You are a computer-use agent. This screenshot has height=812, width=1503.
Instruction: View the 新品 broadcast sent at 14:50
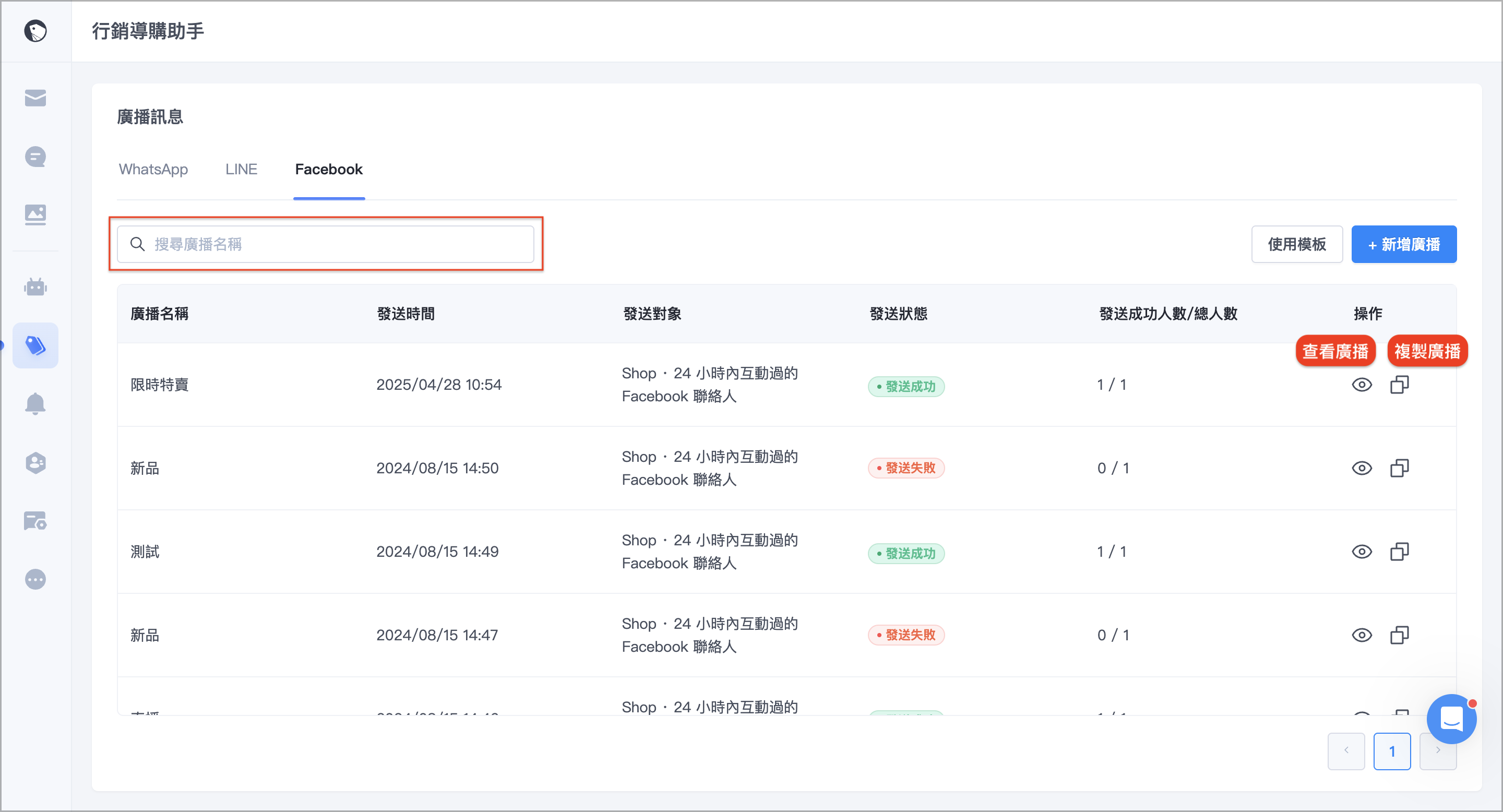pyautogui.click(x=1361, y=469)
